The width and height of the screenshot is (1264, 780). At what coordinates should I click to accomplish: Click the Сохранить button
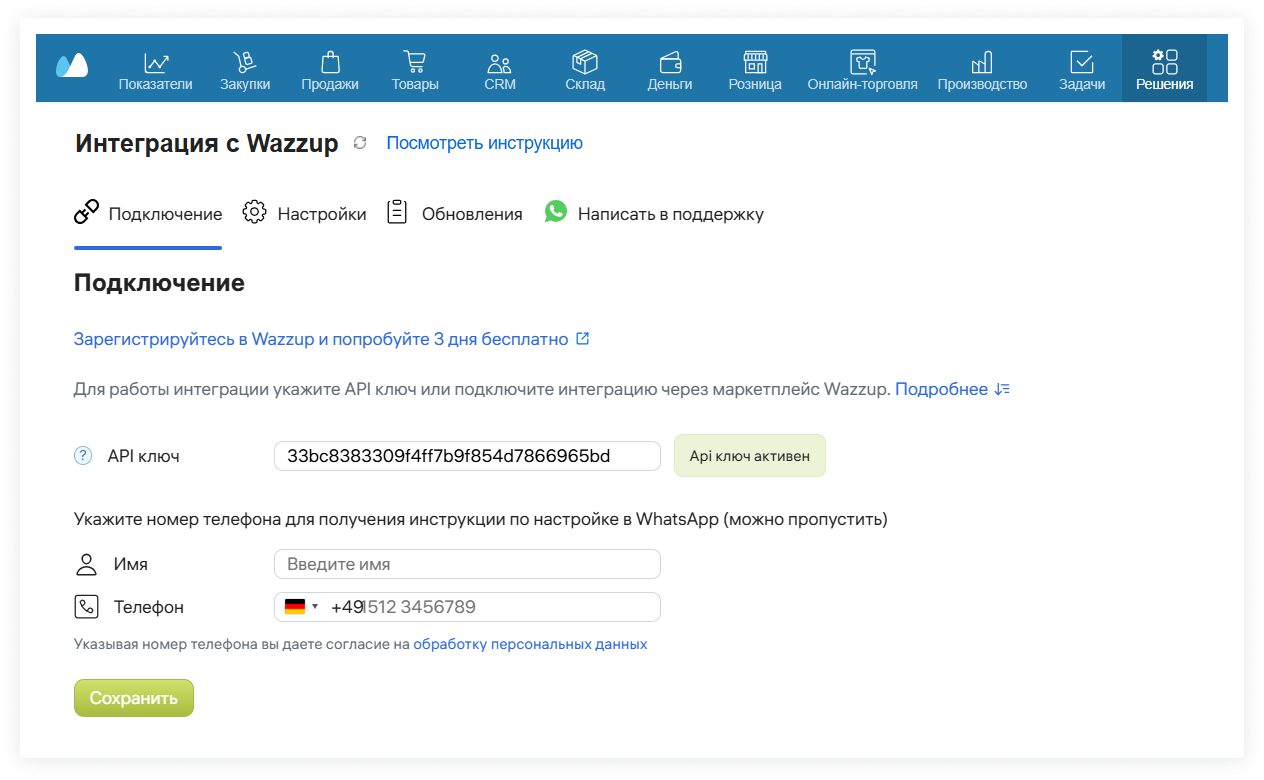(134, 698)
